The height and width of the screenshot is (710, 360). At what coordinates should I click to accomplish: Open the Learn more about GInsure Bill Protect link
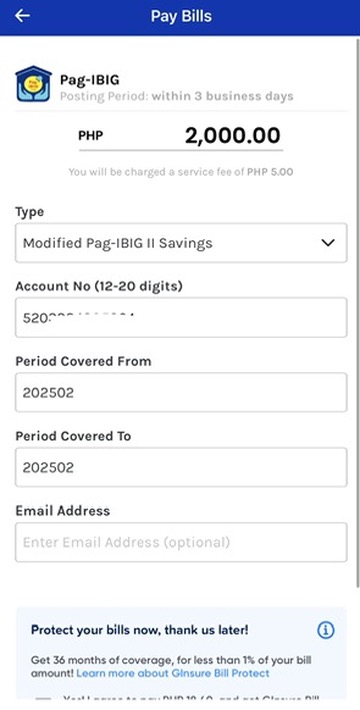pos(173,673)
